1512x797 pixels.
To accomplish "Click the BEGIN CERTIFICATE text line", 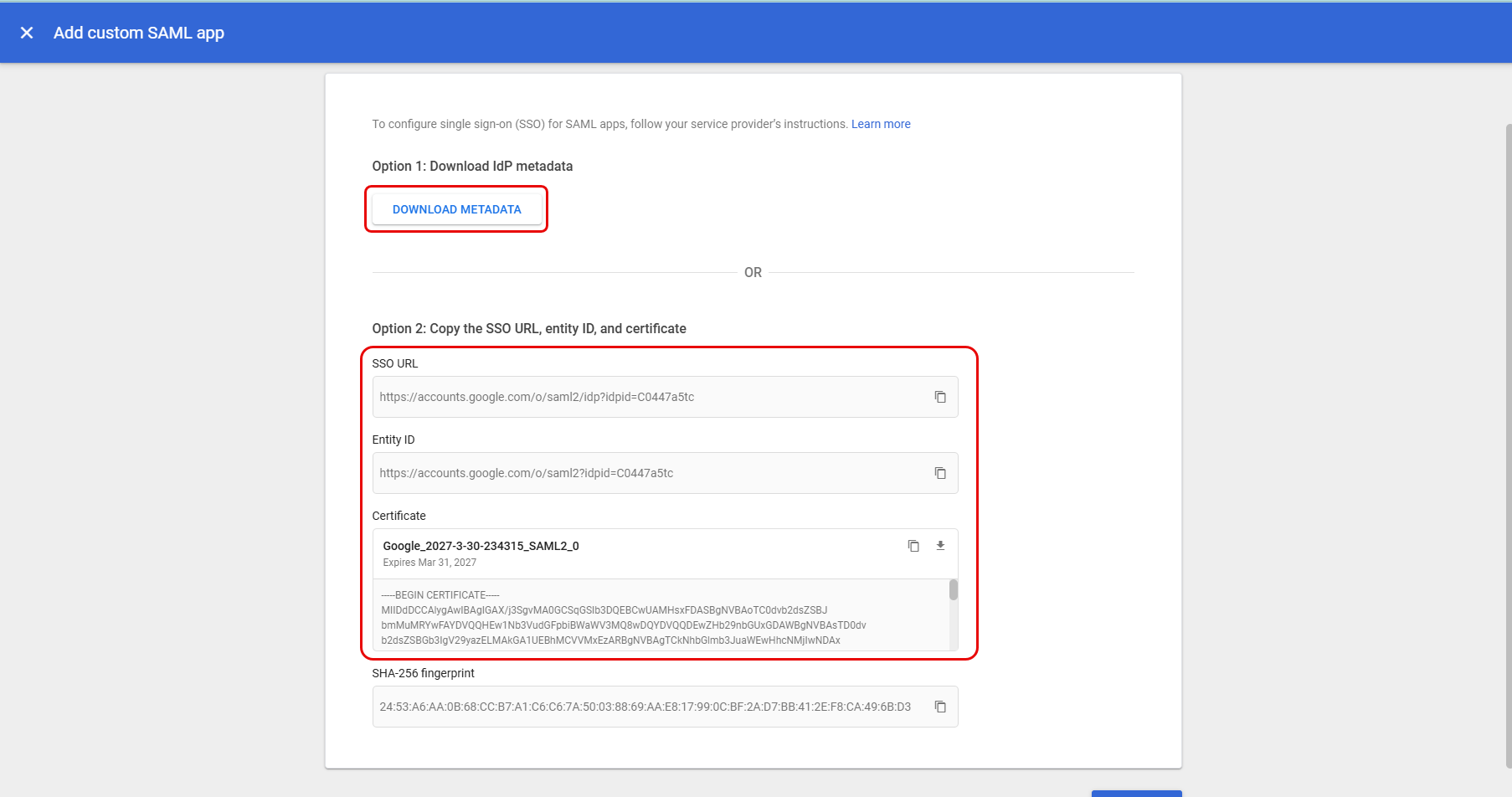I will coord(440,595).
